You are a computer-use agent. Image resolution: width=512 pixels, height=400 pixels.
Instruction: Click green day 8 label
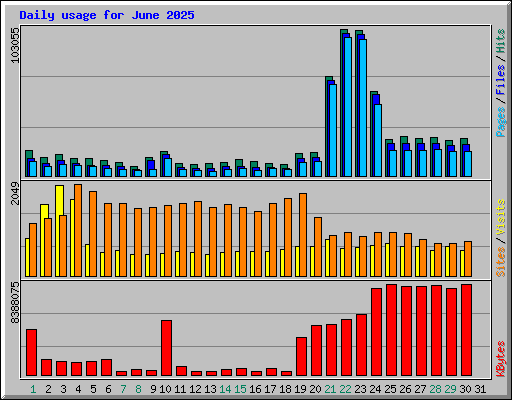click(138, 389)
